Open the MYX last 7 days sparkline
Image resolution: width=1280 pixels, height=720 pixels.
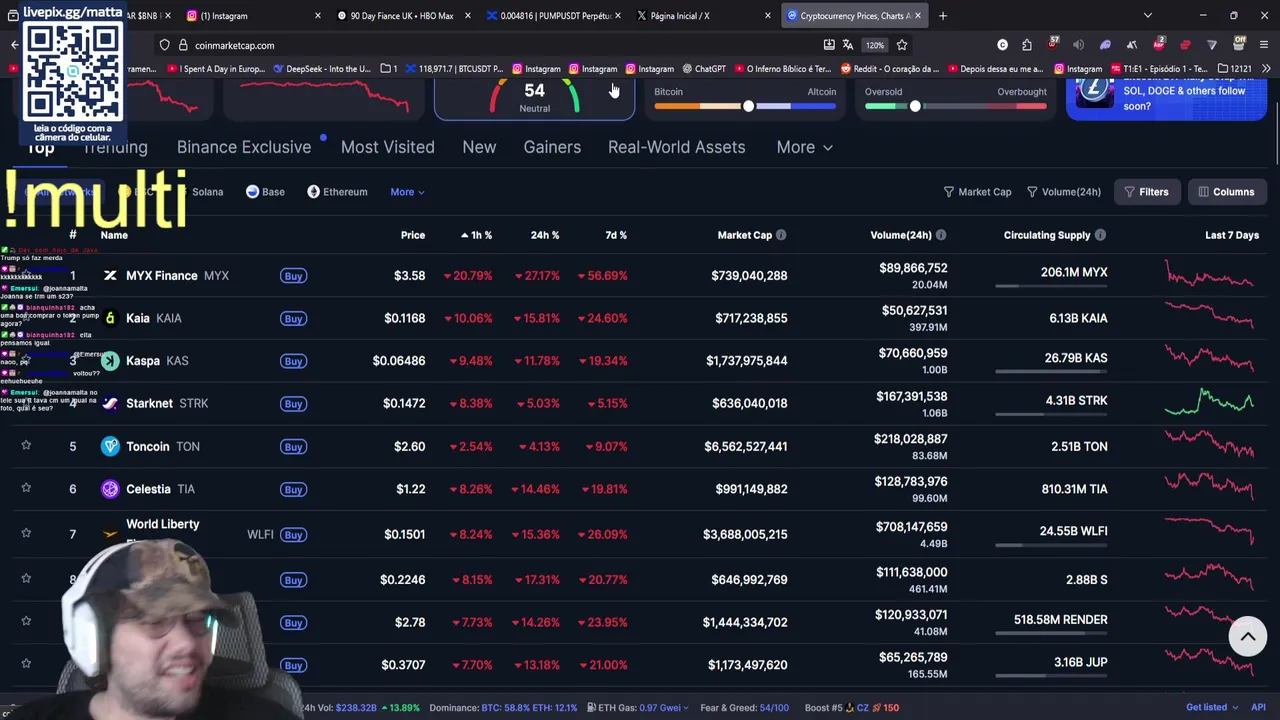point(1208,275)
